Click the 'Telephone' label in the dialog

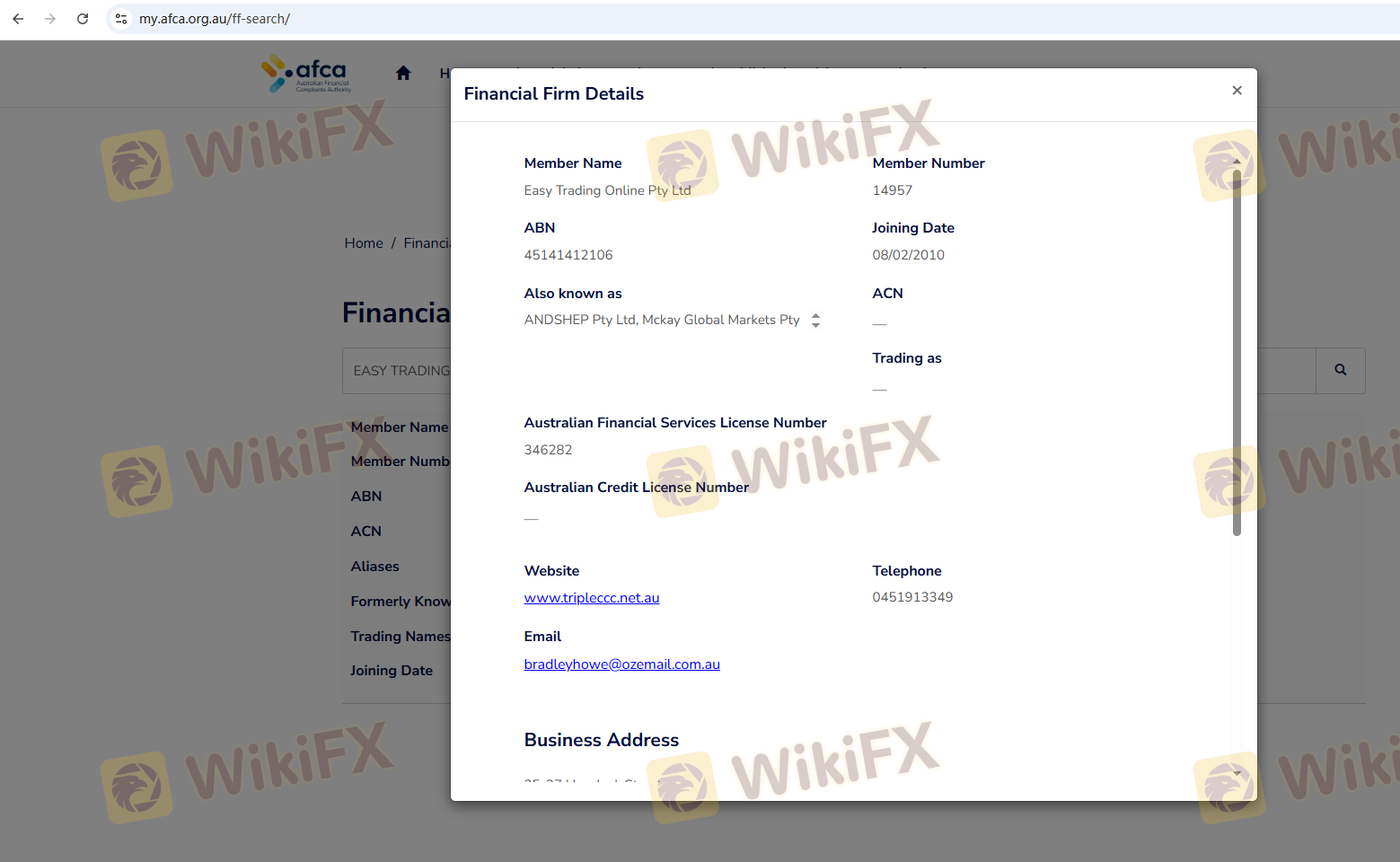(907, 571)
